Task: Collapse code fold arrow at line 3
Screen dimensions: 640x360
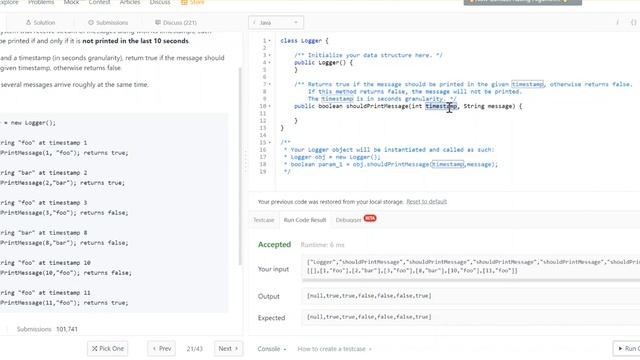Action: click(269, 55)
